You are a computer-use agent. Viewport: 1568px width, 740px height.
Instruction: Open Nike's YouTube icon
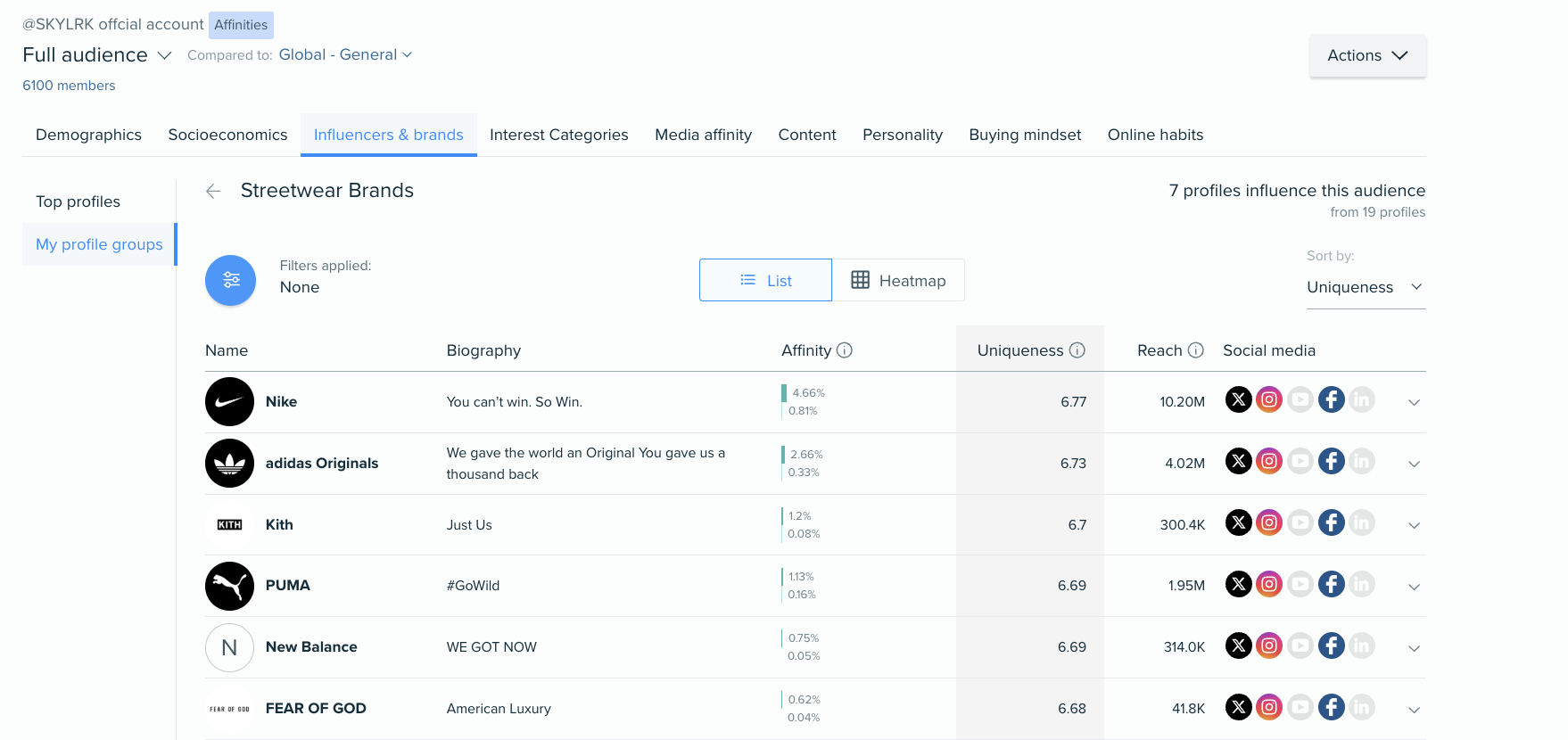tap(1300, 399)
